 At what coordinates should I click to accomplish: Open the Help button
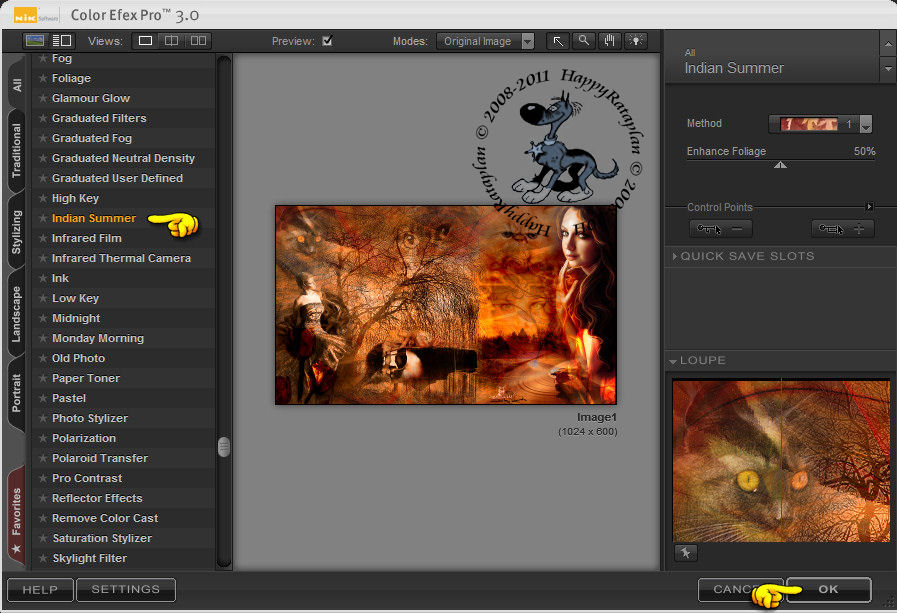40,590
